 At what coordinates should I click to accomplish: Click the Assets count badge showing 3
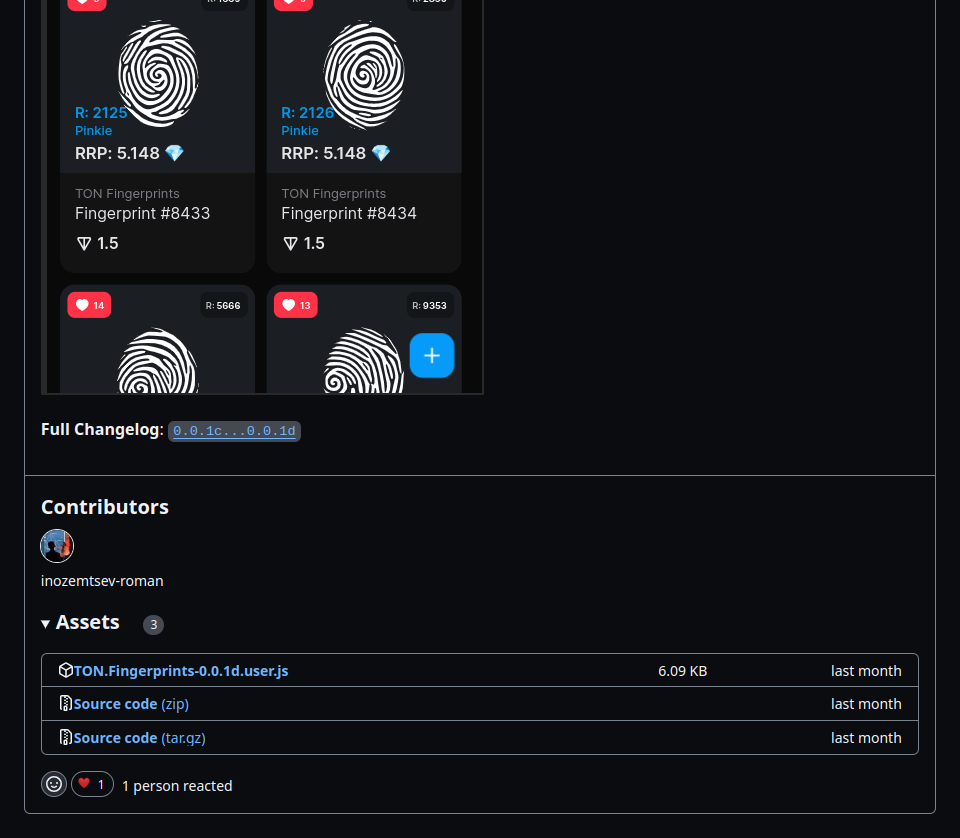[x=154, y=624]
